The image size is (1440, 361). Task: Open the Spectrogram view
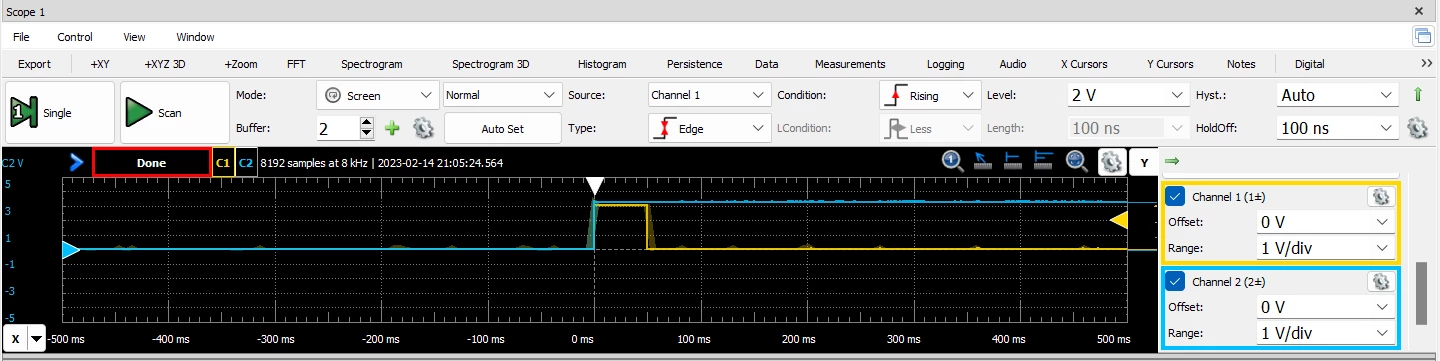tap(371, 64)
